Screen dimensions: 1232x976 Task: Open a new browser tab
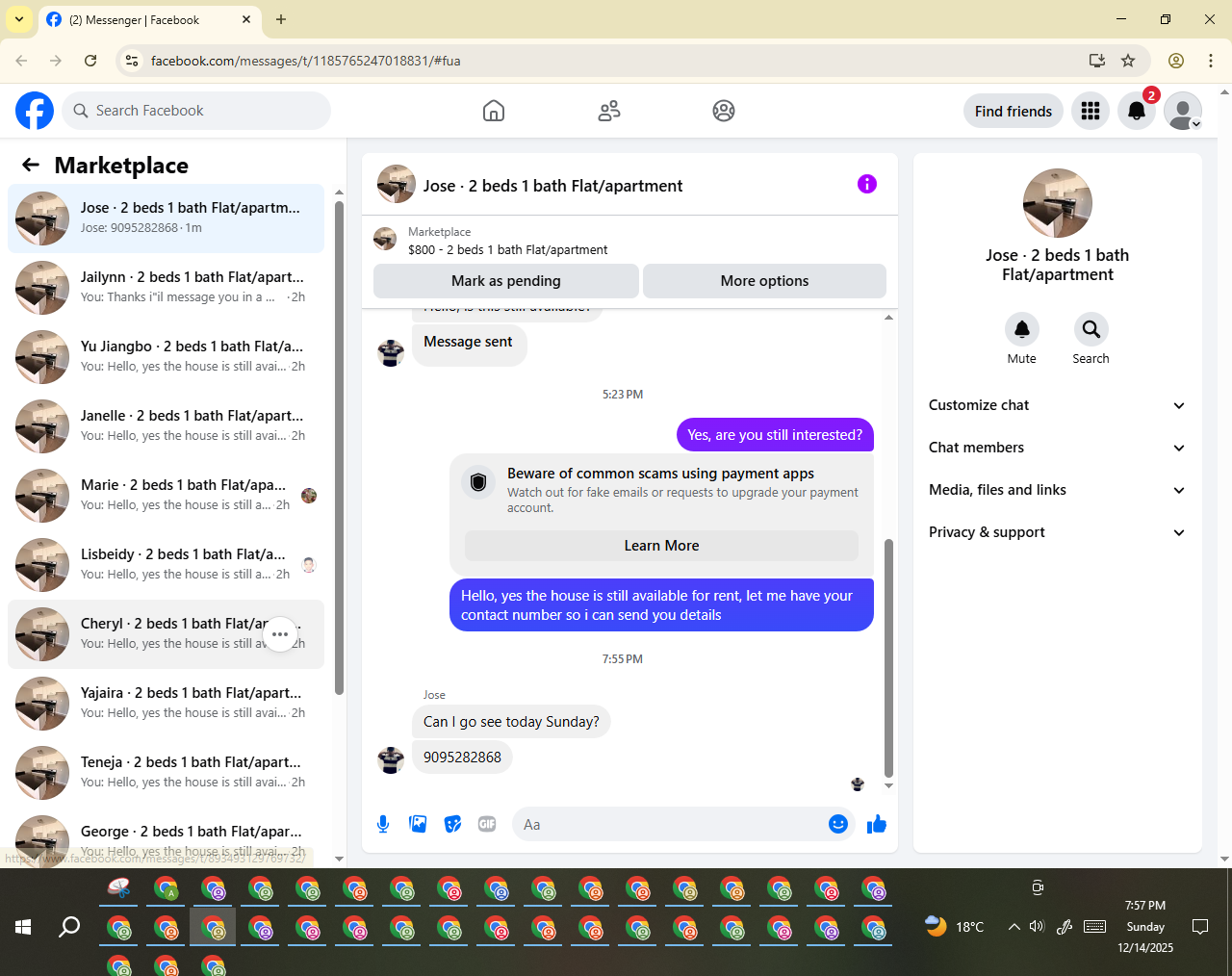(x=281, y=19)
